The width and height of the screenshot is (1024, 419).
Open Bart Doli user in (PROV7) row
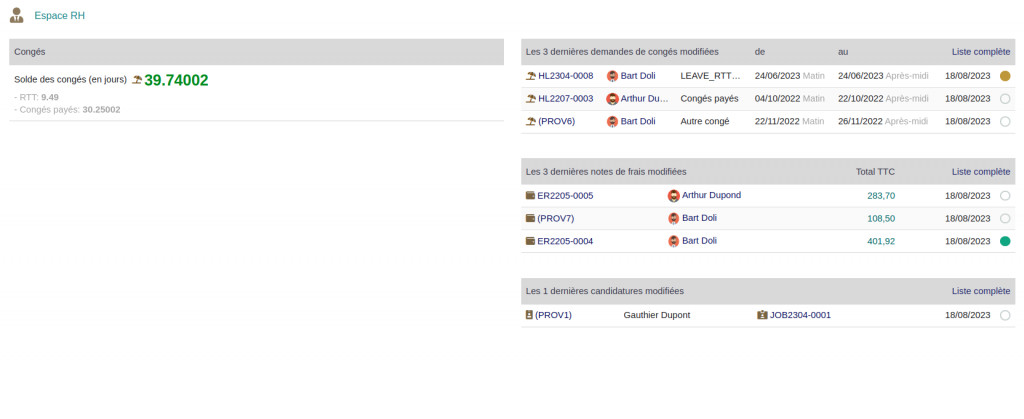699,218
